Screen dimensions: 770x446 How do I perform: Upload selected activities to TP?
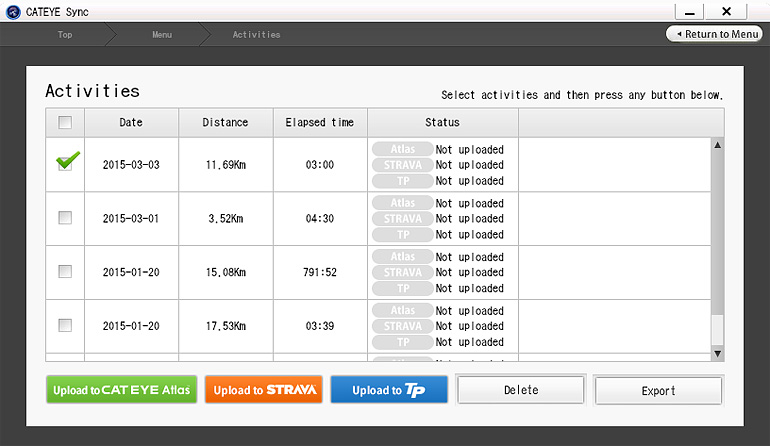pos(389,390)
